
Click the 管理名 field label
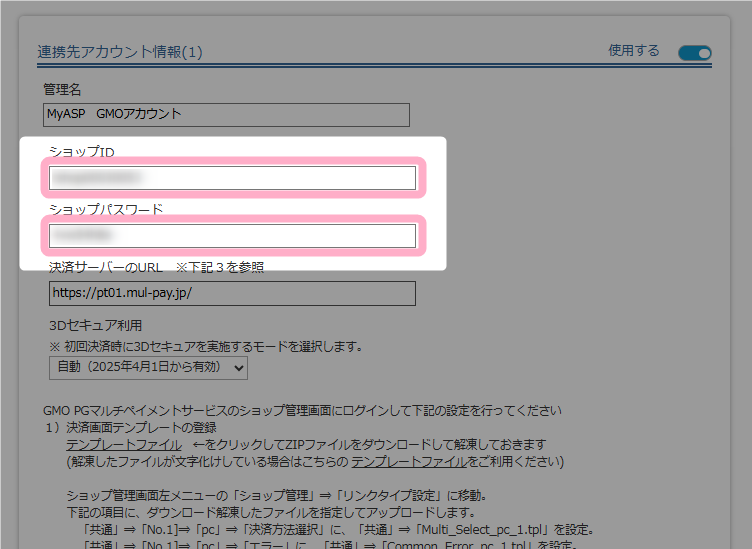click(x=62, y=90)
